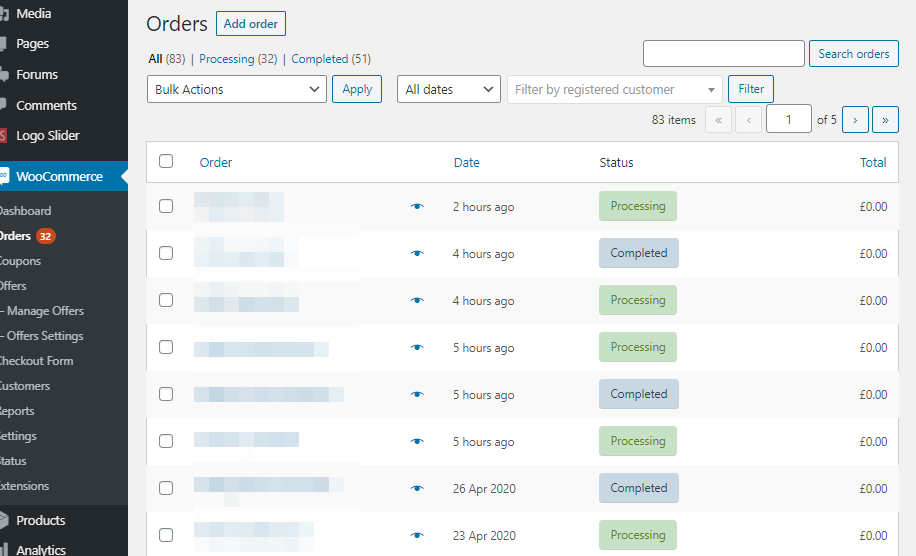Select checkbox for the 26 Apr 2020 order
Screen dimensions: 916x556
point(166,488)
